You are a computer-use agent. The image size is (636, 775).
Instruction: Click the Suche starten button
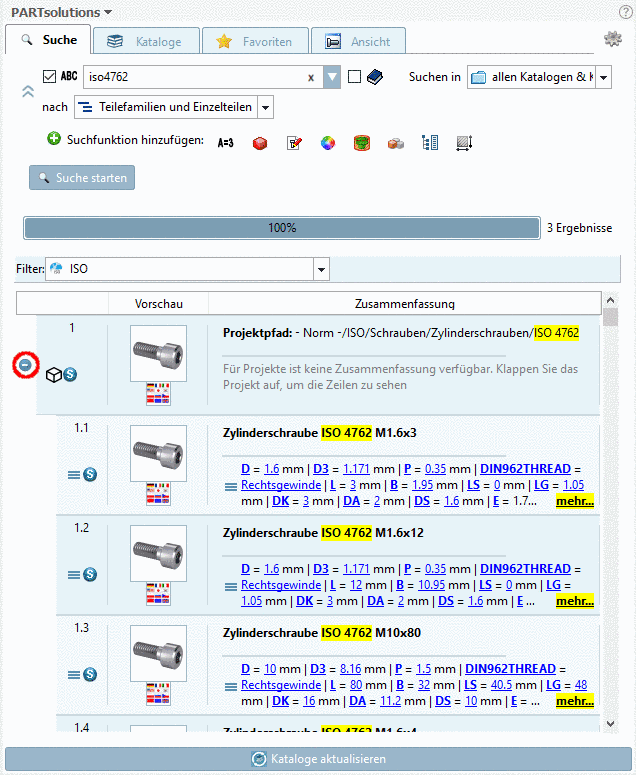click(x=82, y=178)
